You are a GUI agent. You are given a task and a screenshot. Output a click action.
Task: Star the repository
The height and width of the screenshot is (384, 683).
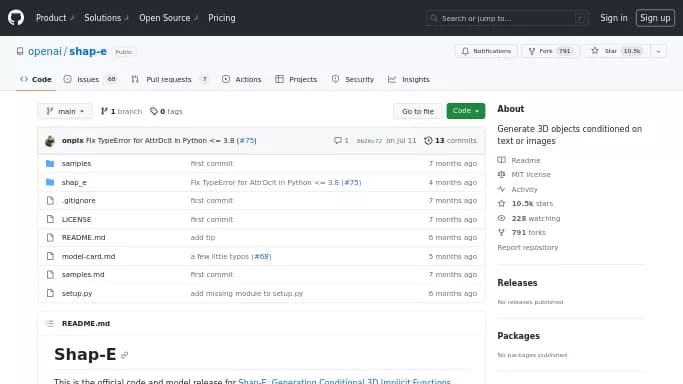pyautogui.click(x=616, y=51)
